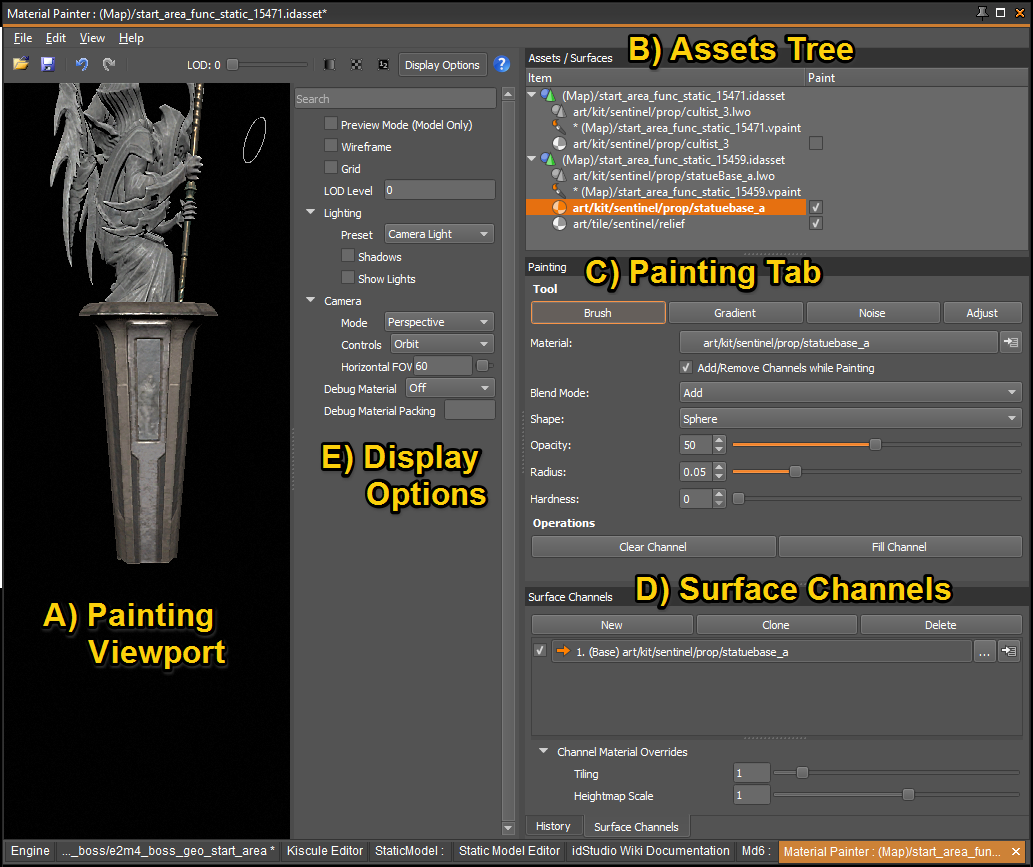This screenshot has width=1033, height=867.
Task: Click the checkerboard toolbar icon
Action: pos(356,65)
